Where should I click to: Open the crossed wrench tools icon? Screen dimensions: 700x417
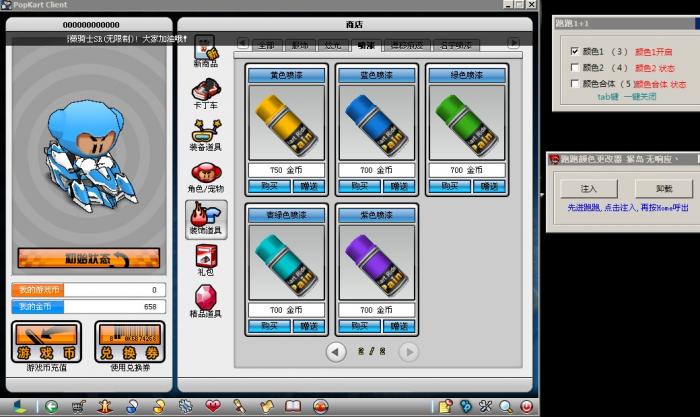pyautogui.click(x=485, y=406)
